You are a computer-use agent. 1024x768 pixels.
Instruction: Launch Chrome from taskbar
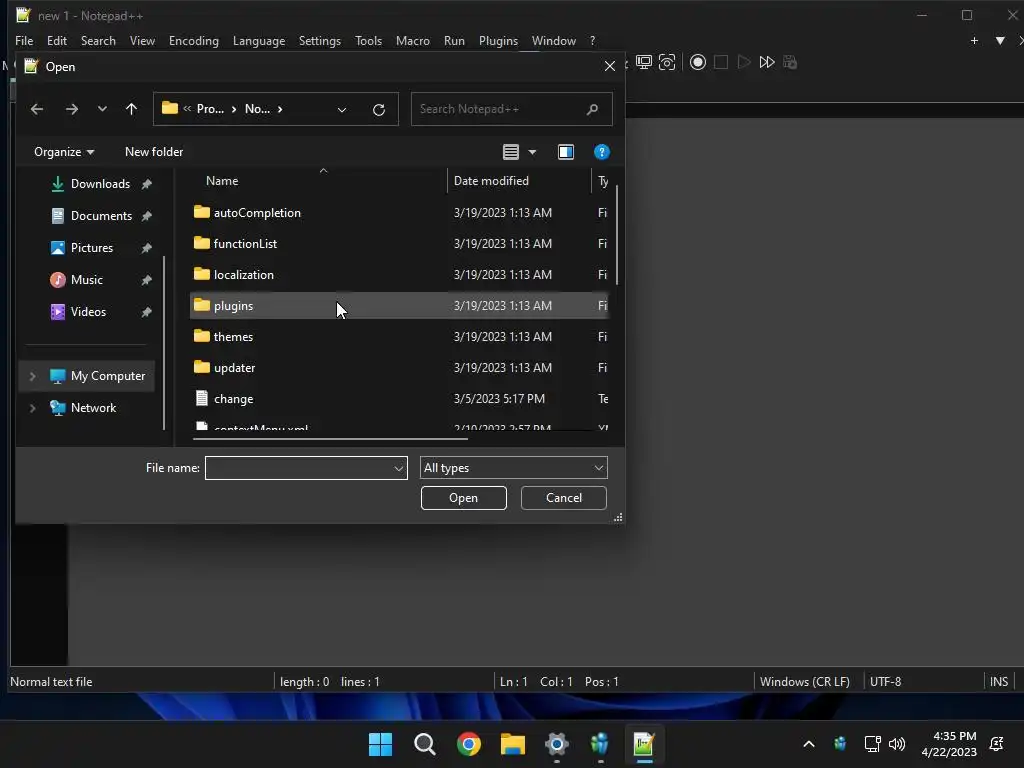point(469,744)
